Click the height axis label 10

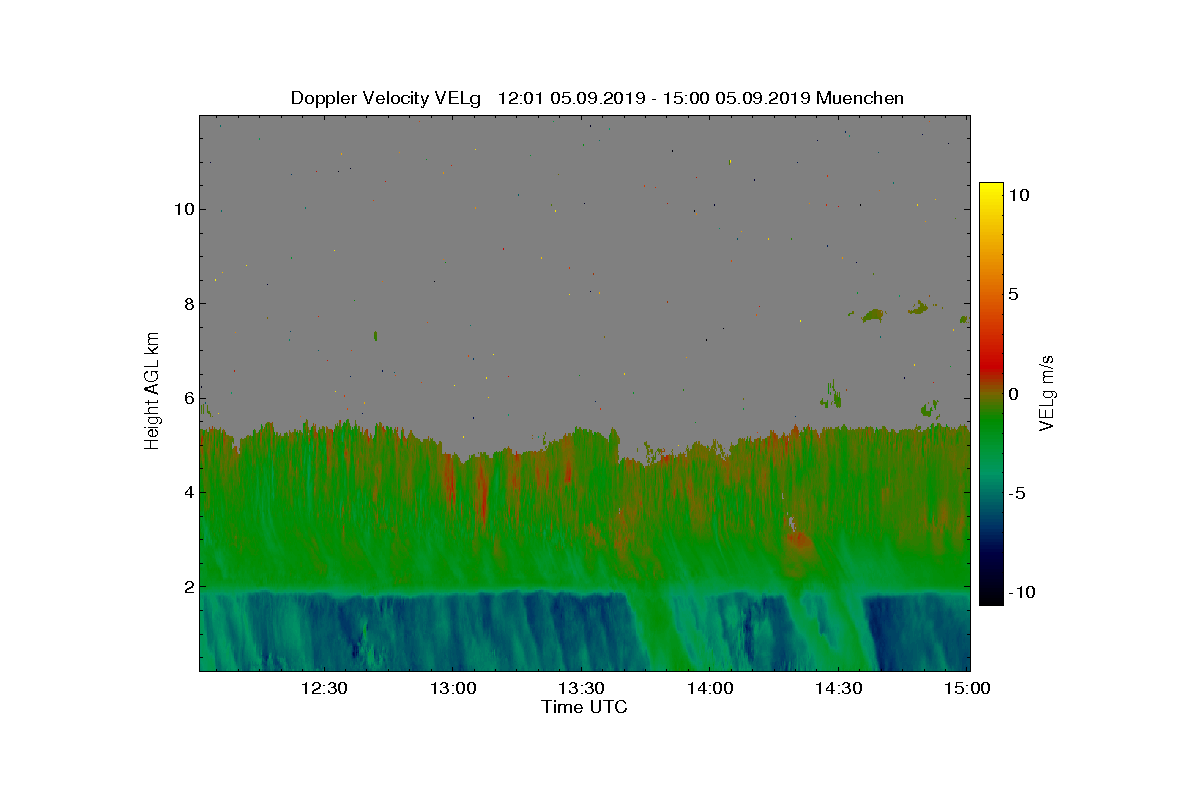point(182,209)
